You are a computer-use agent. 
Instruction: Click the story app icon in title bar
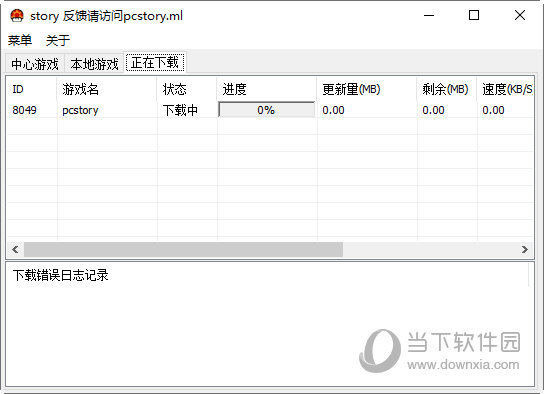click(17, 16)
